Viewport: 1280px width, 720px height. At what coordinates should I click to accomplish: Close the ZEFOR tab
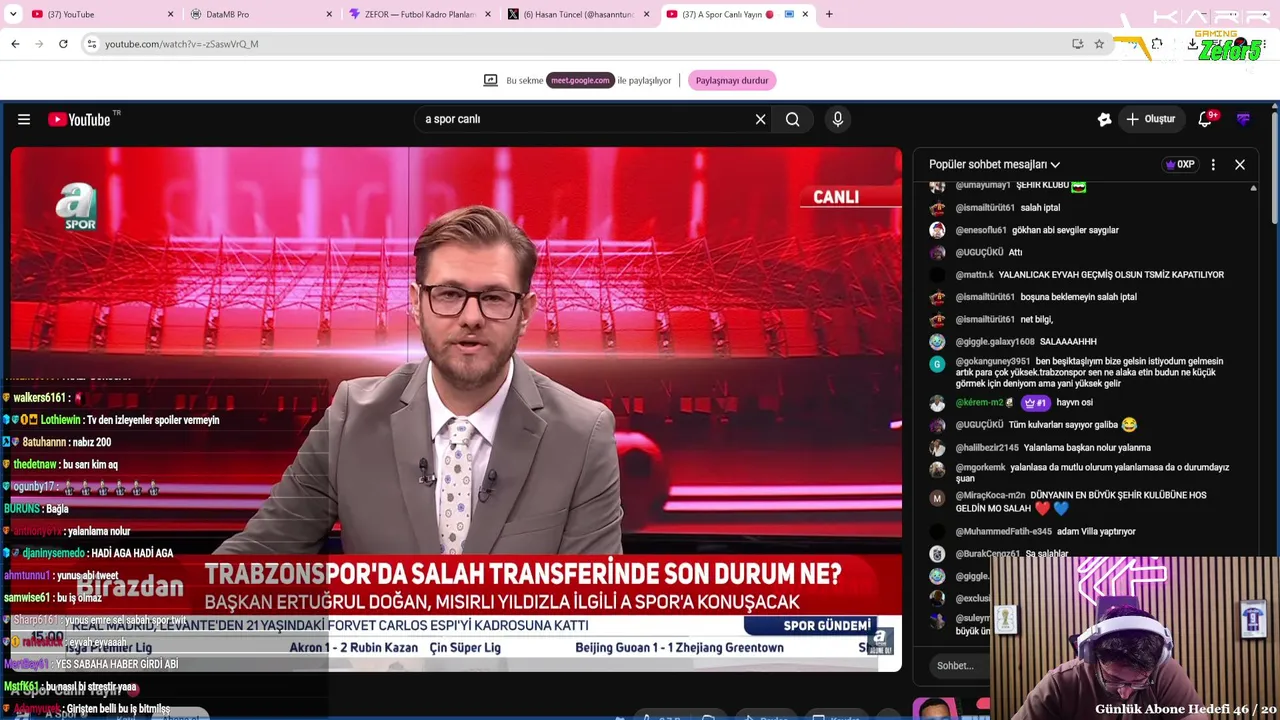point(488,14)
